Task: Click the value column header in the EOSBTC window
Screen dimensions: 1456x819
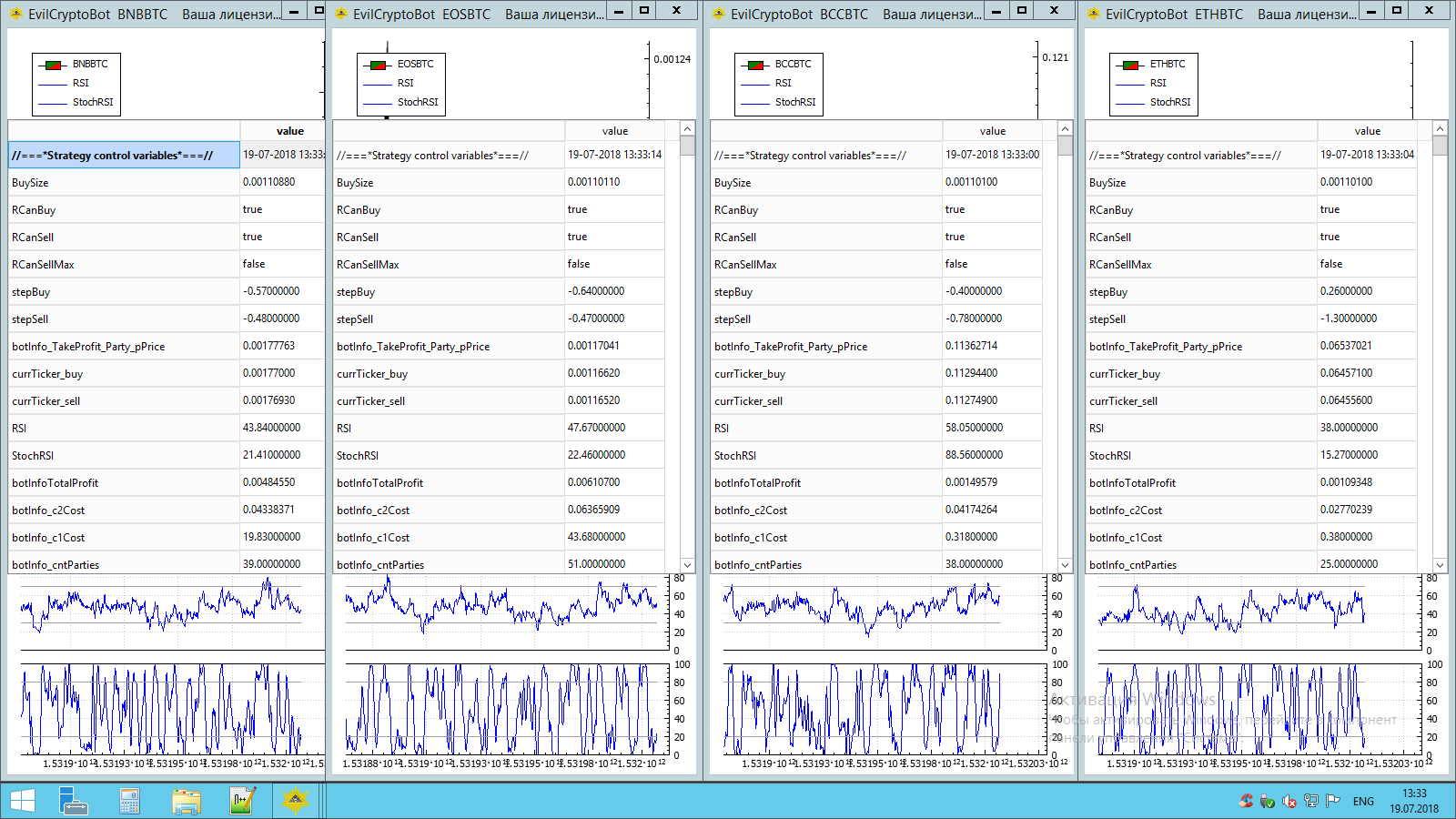Action: pyautogui.click(x=615, y=131)
